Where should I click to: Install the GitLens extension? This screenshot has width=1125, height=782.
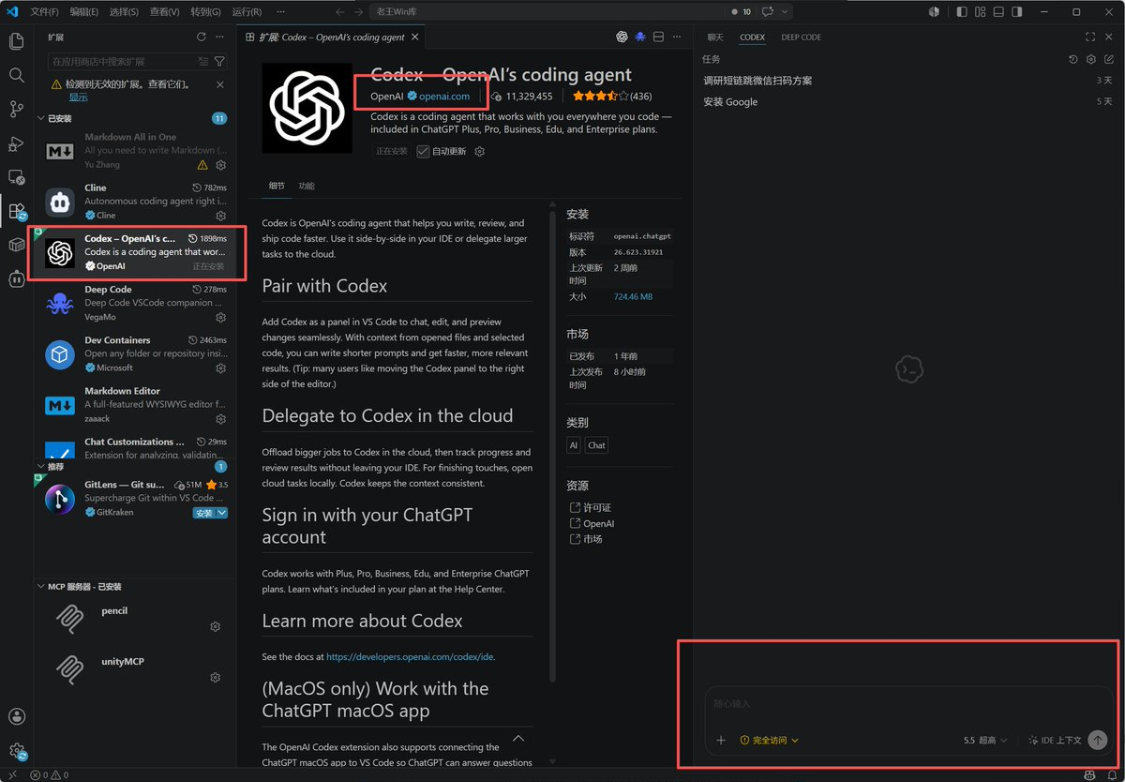204,513
